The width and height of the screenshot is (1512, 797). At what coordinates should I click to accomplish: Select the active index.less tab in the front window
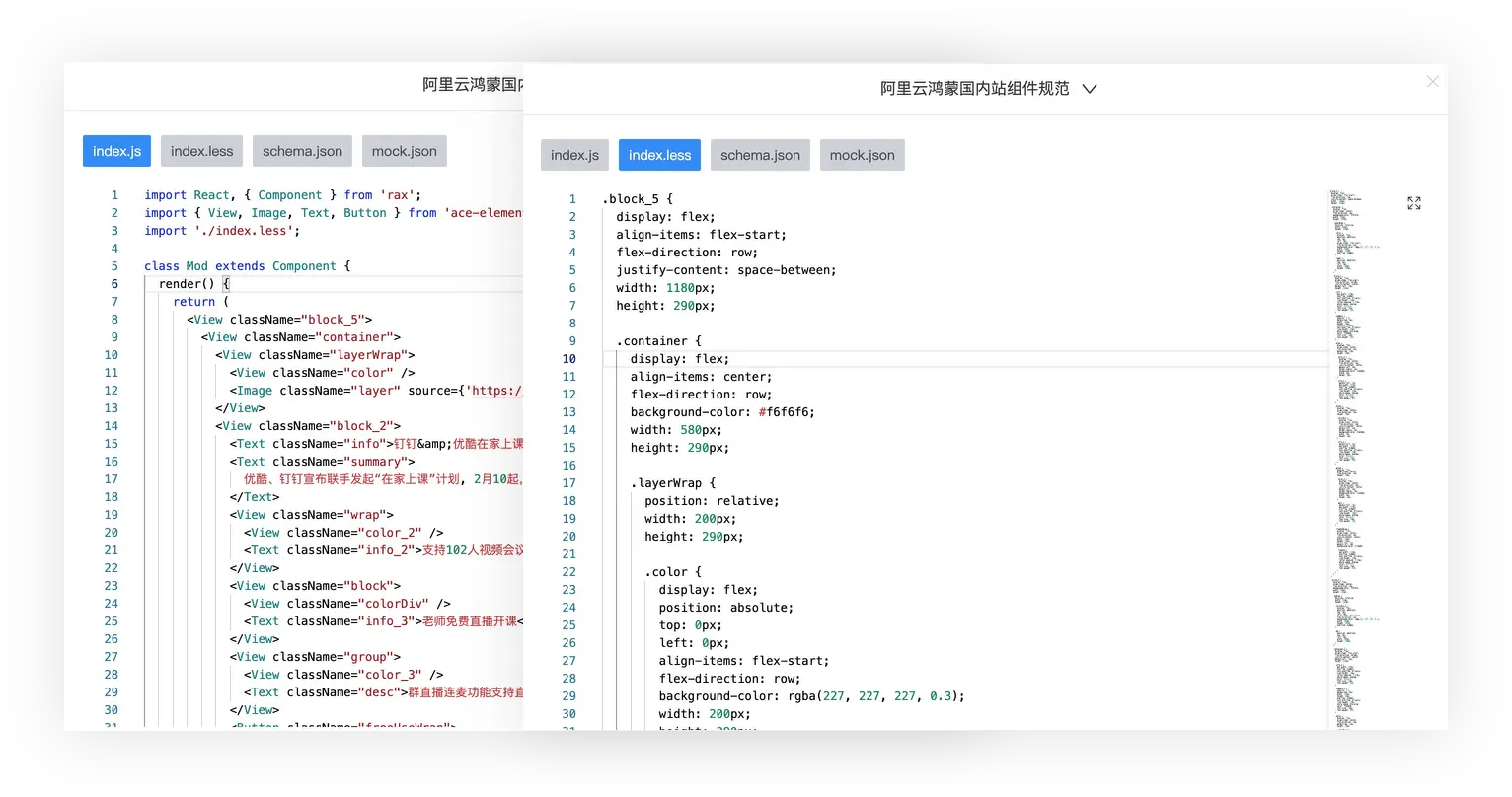point(660,155)
